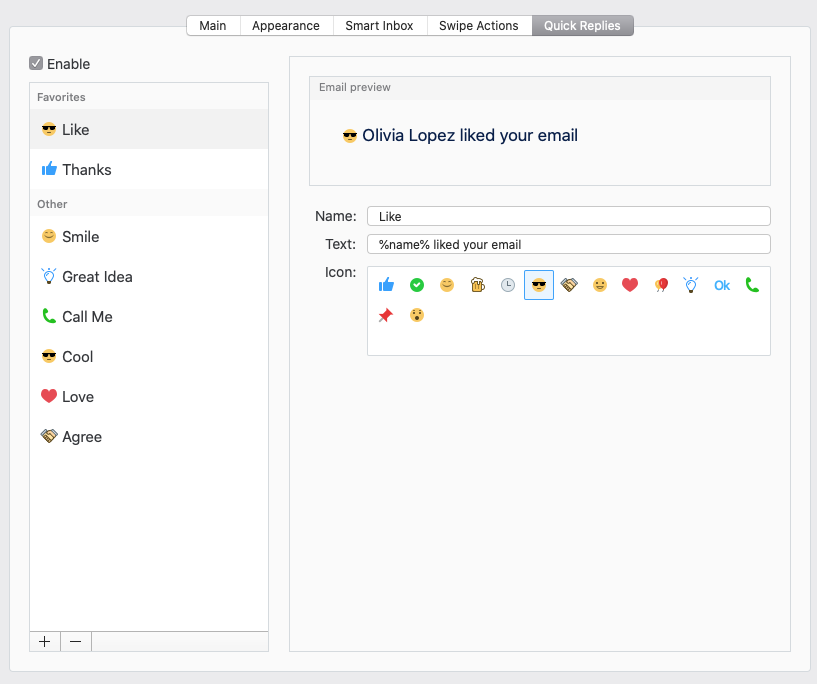Switch to the Swipe Actions tab
Image resolution: width=817 pixels, height=684 pixels.
(478, 26)
